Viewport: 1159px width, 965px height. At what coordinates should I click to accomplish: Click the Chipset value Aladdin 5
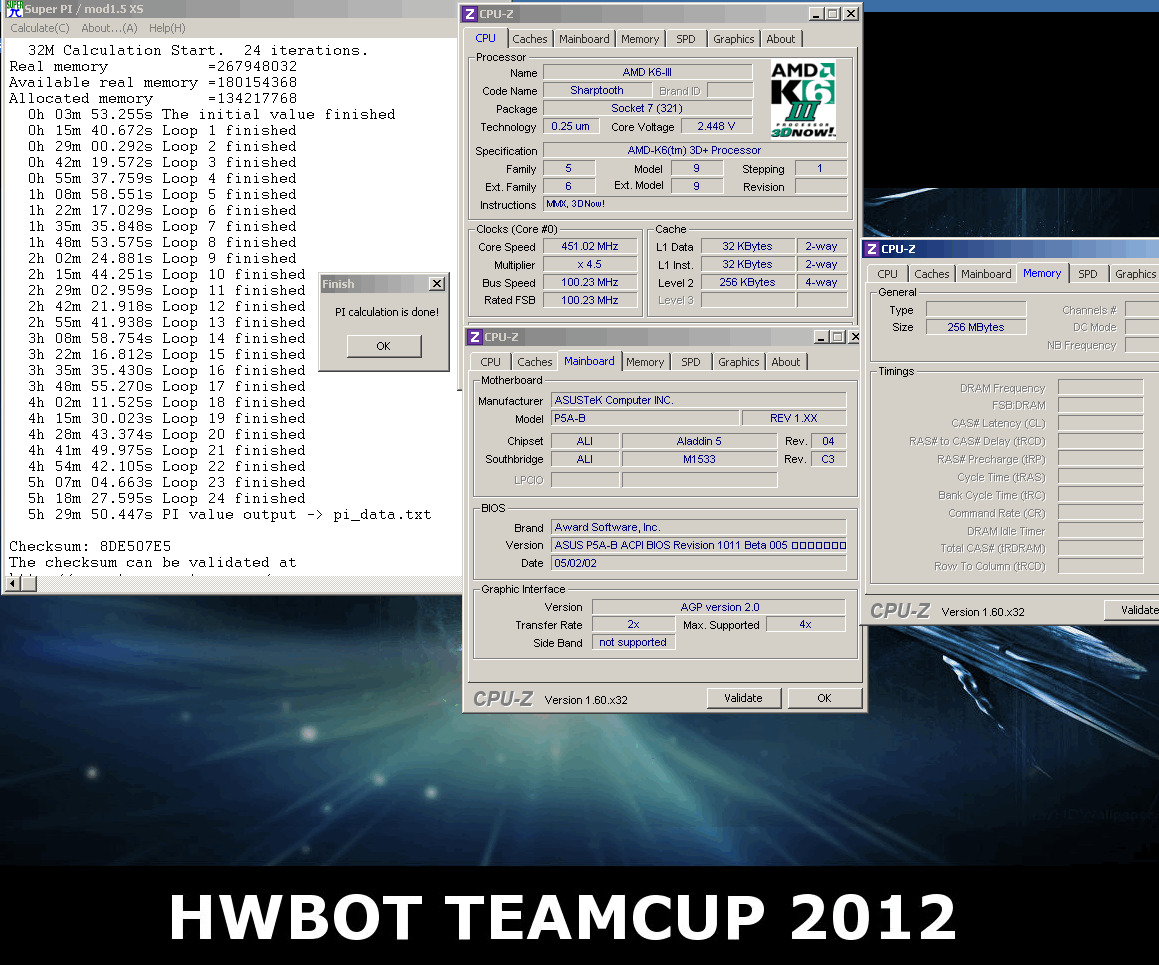(x=699, y=441)
